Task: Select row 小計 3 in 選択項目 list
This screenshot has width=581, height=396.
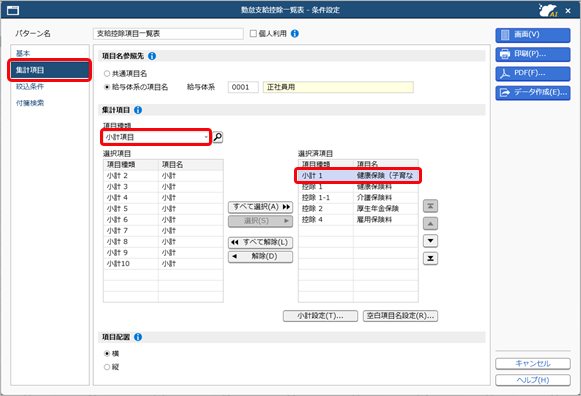Action: pos(163,187)
